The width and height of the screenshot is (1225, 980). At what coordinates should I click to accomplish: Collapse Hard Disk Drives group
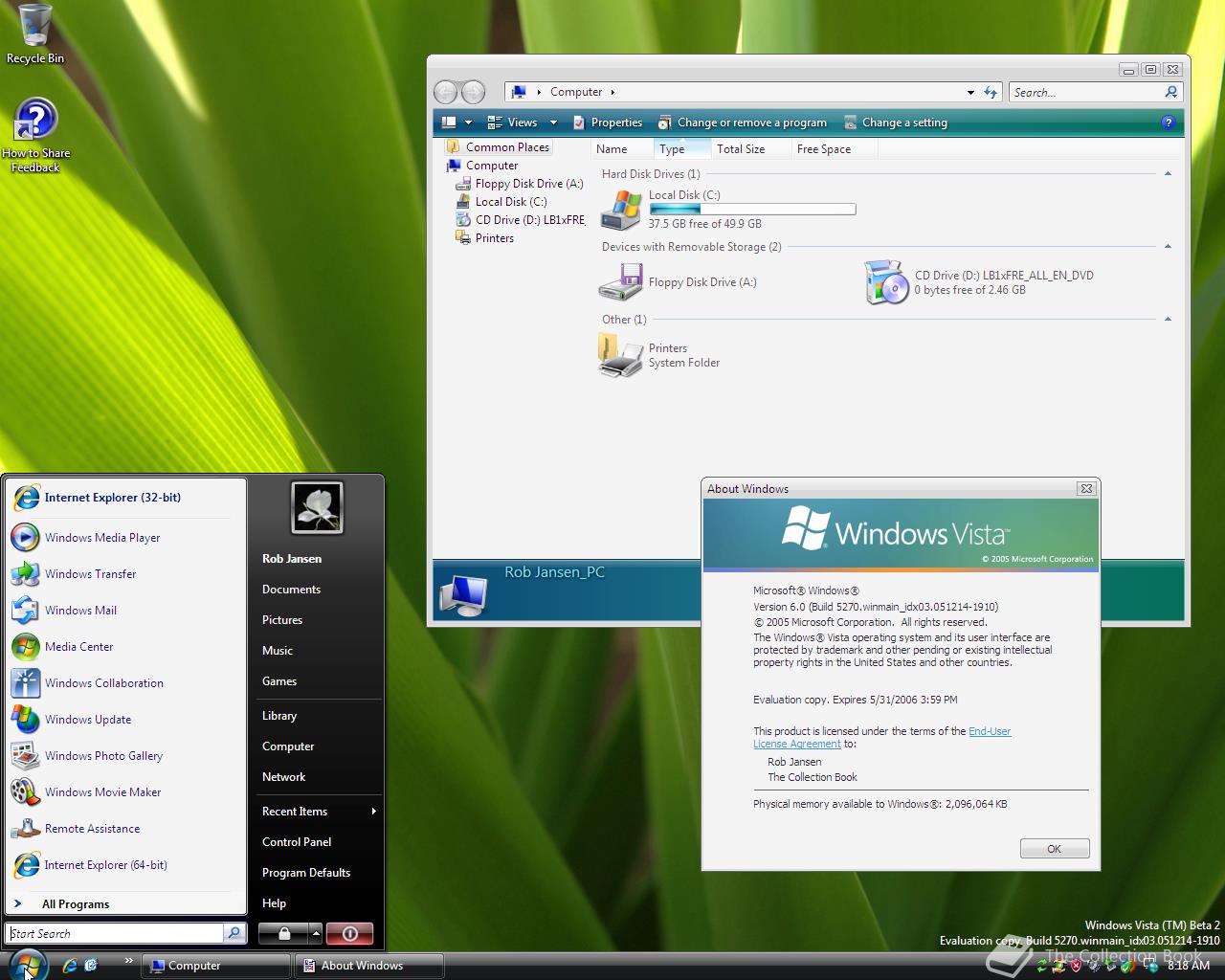coord(1168,174)
